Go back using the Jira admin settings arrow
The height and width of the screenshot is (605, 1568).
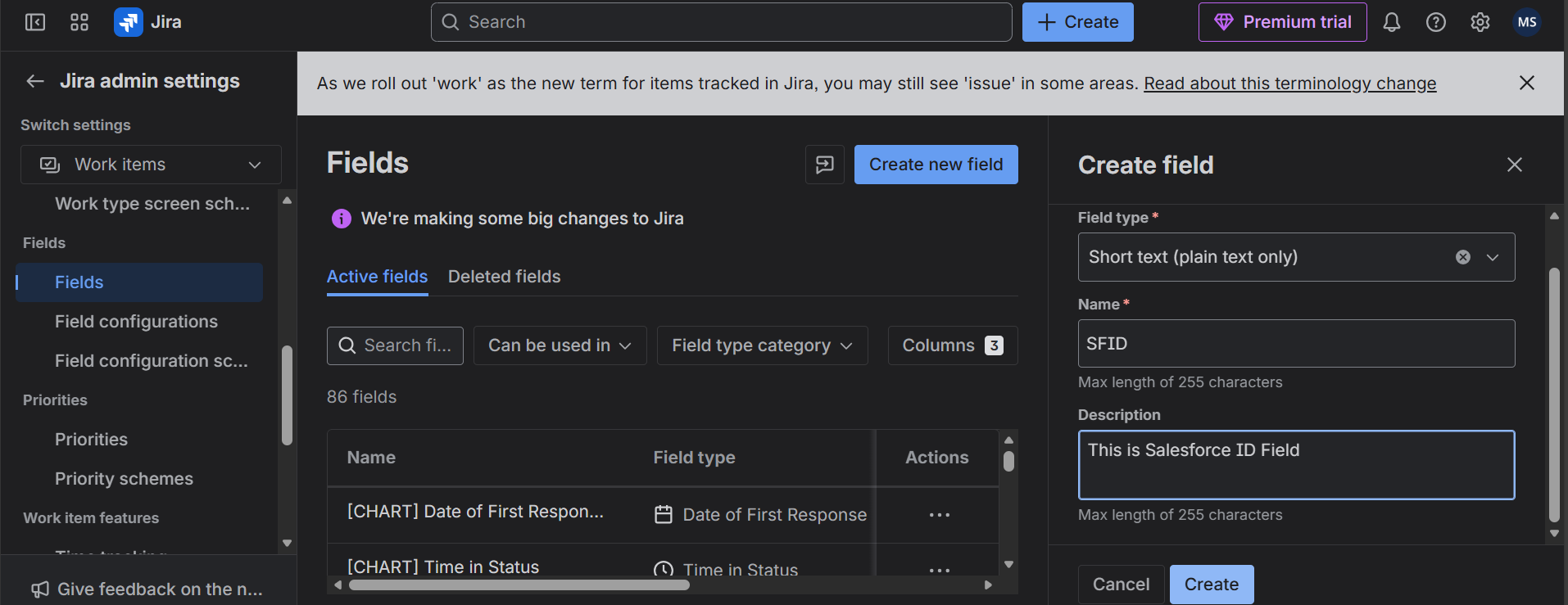[x=35, y=81]
